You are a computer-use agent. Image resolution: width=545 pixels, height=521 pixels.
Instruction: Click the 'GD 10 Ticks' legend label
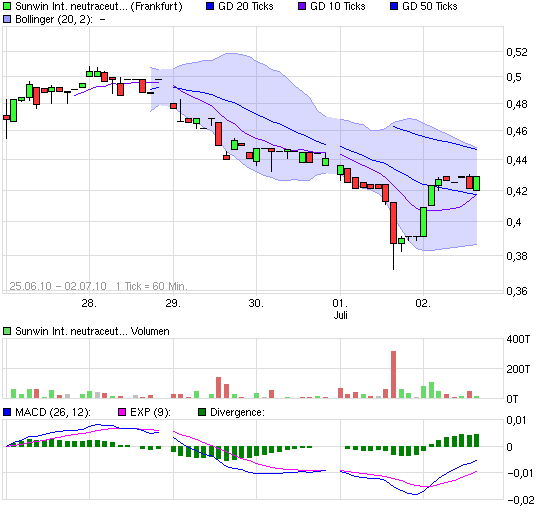click(x=338, y=6)
